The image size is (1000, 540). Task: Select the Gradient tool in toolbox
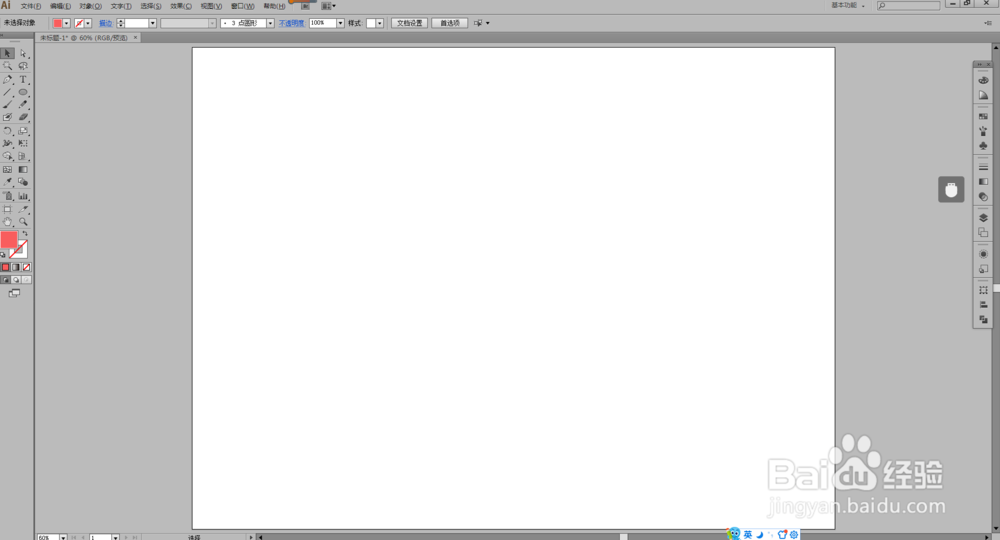(x=23, y=170)
